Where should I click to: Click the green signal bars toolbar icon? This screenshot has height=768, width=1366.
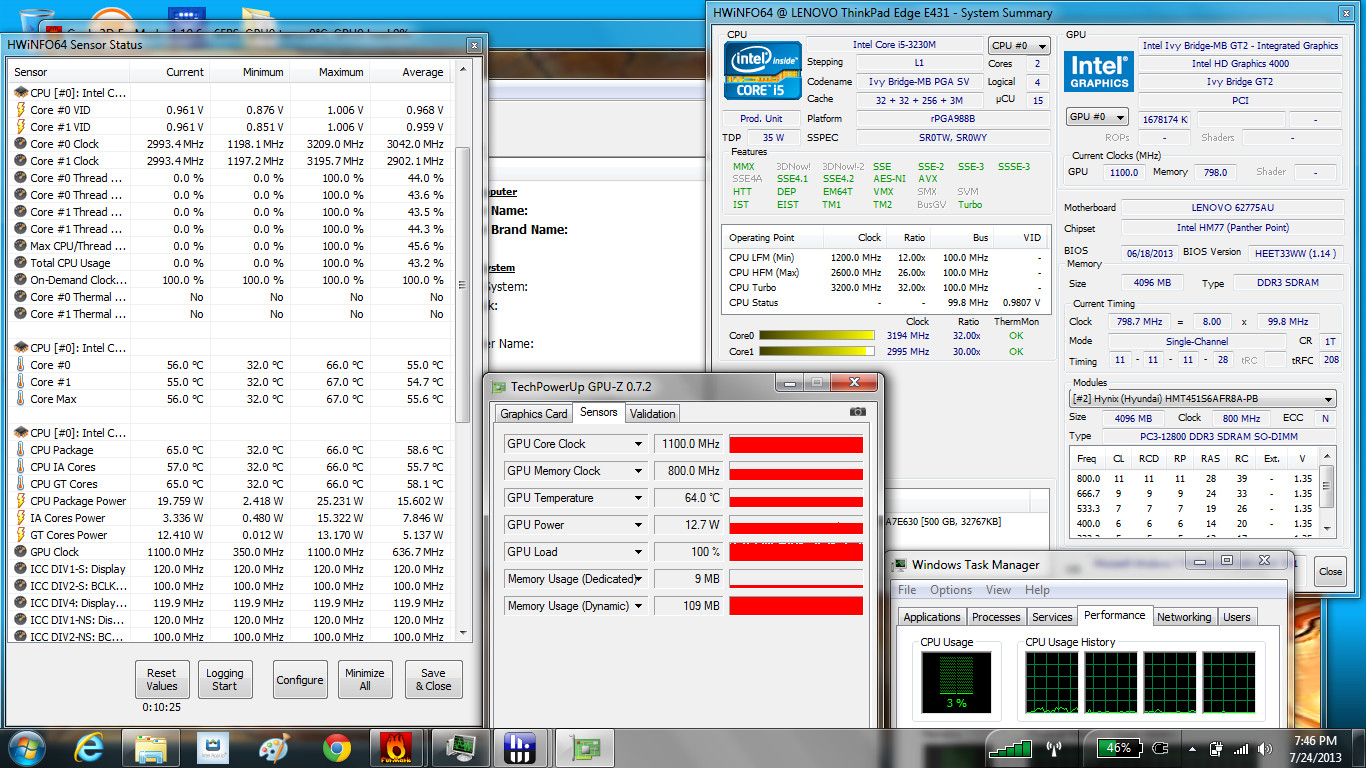1010,748
